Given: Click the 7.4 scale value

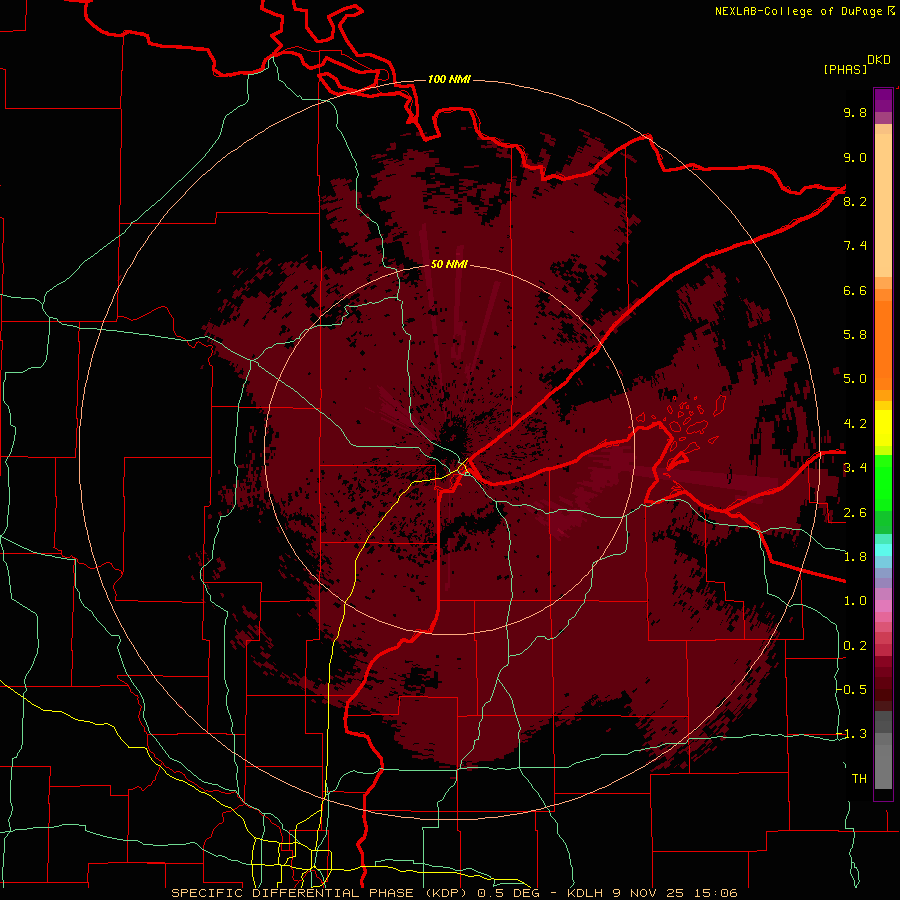Looking at the screenshot, I should [x=855, y=246].
